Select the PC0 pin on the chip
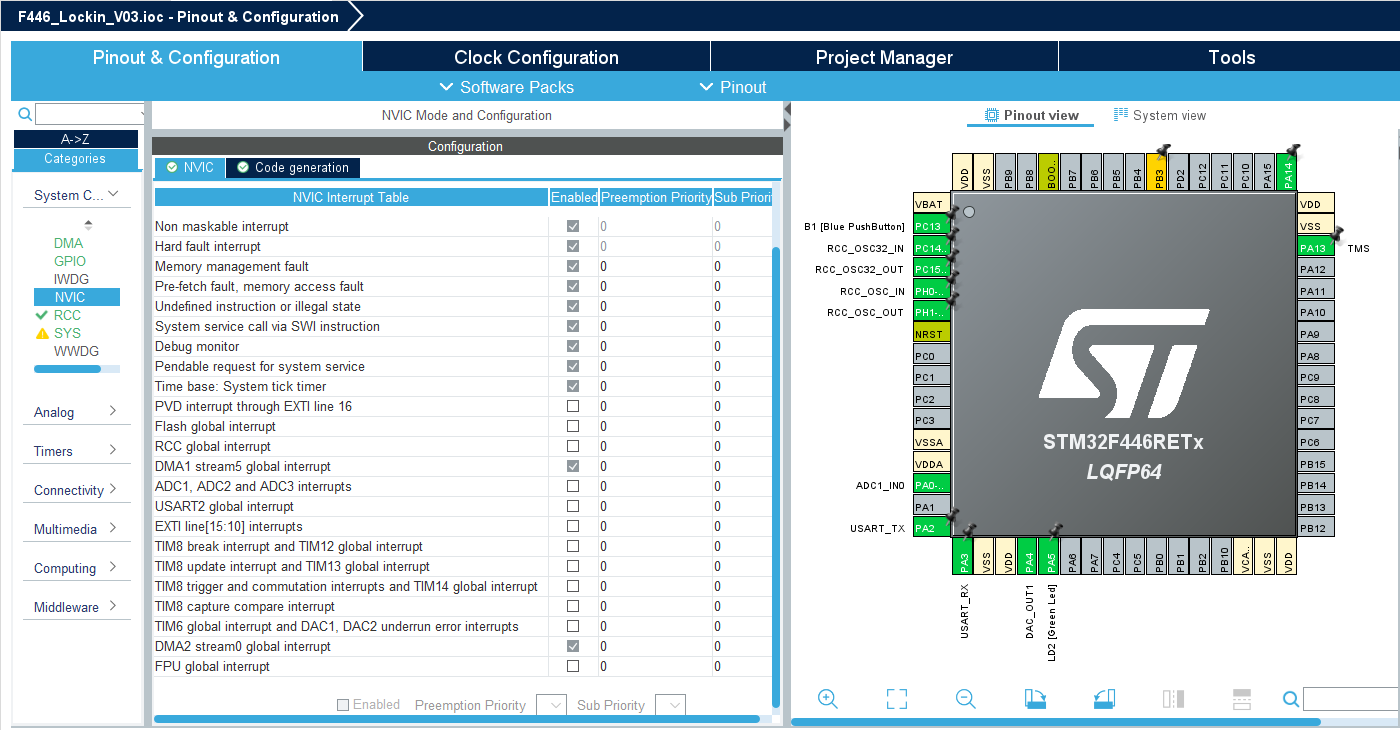Image resolution: width=1400 pixels, height=730 pixels. coord(932,356)
